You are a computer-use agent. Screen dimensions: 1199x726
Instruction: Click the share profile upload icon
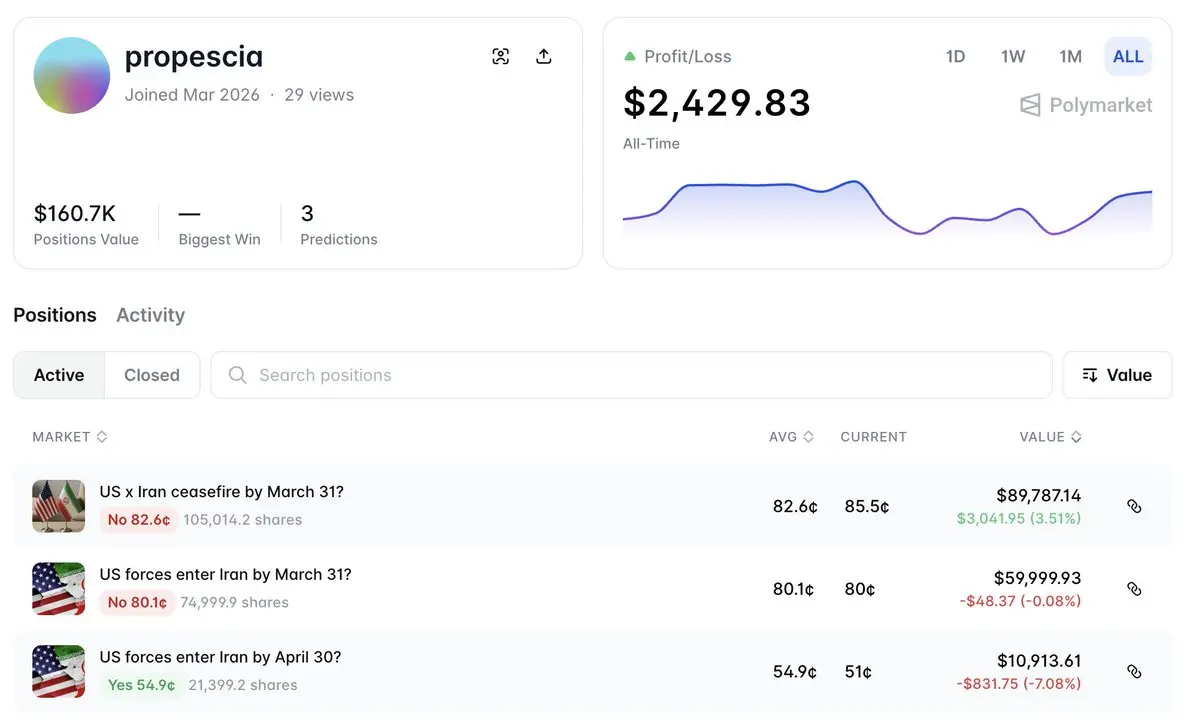pos(544,57)
